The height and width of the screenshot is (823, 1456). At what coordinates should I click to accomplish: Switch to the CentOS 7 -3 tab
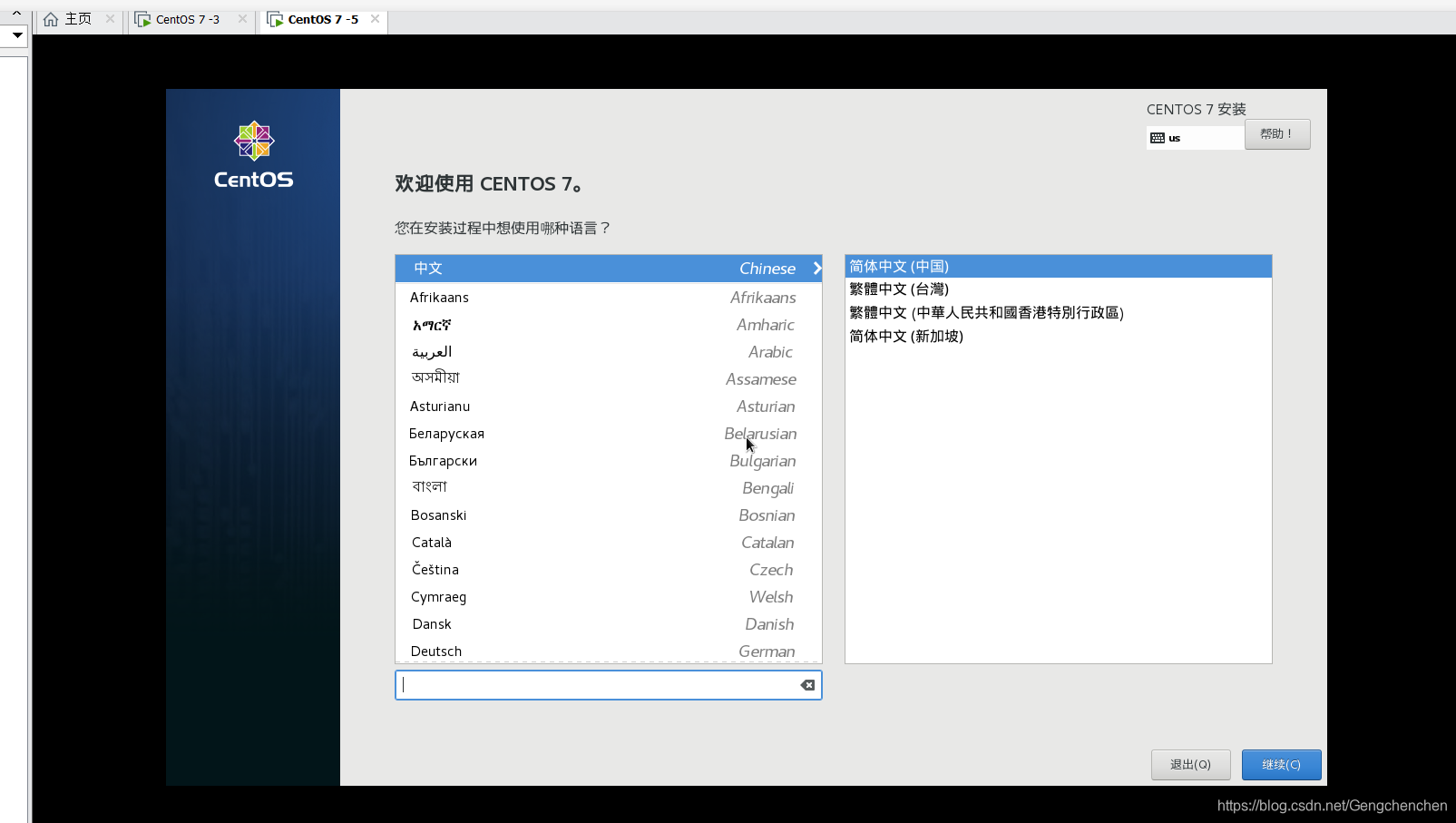[191, 19]
